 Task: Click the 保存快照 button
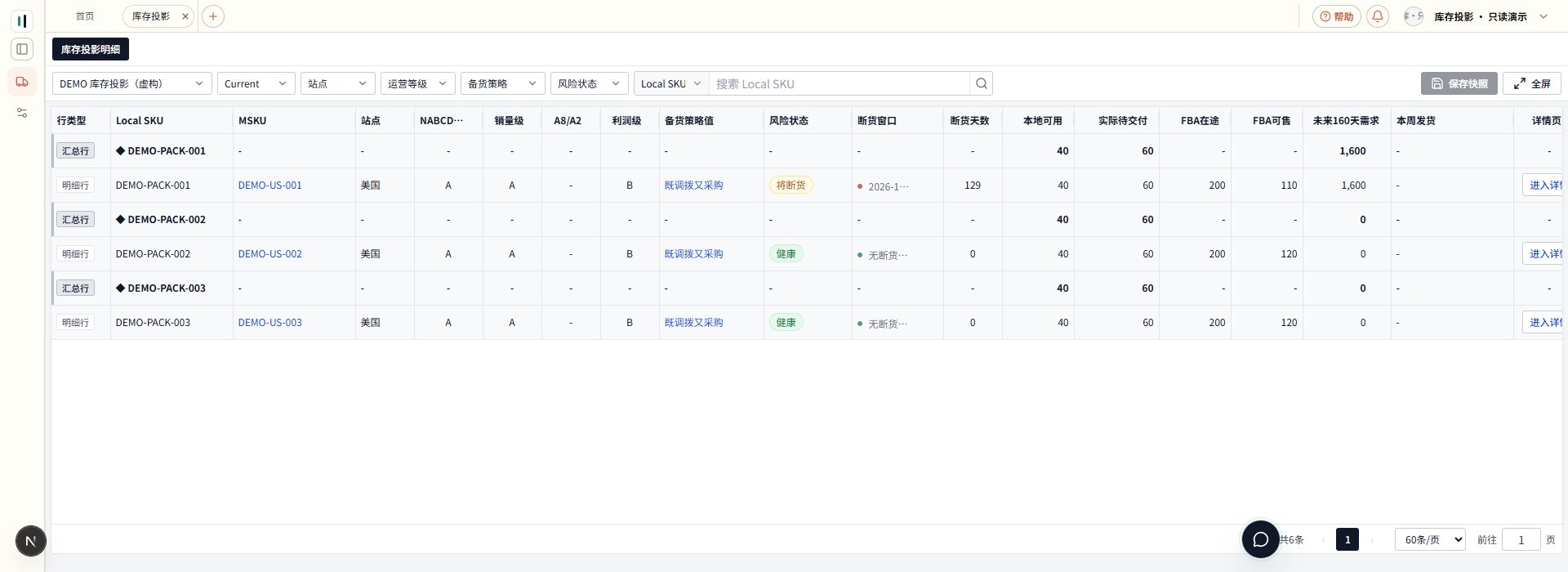point(1459,83)
